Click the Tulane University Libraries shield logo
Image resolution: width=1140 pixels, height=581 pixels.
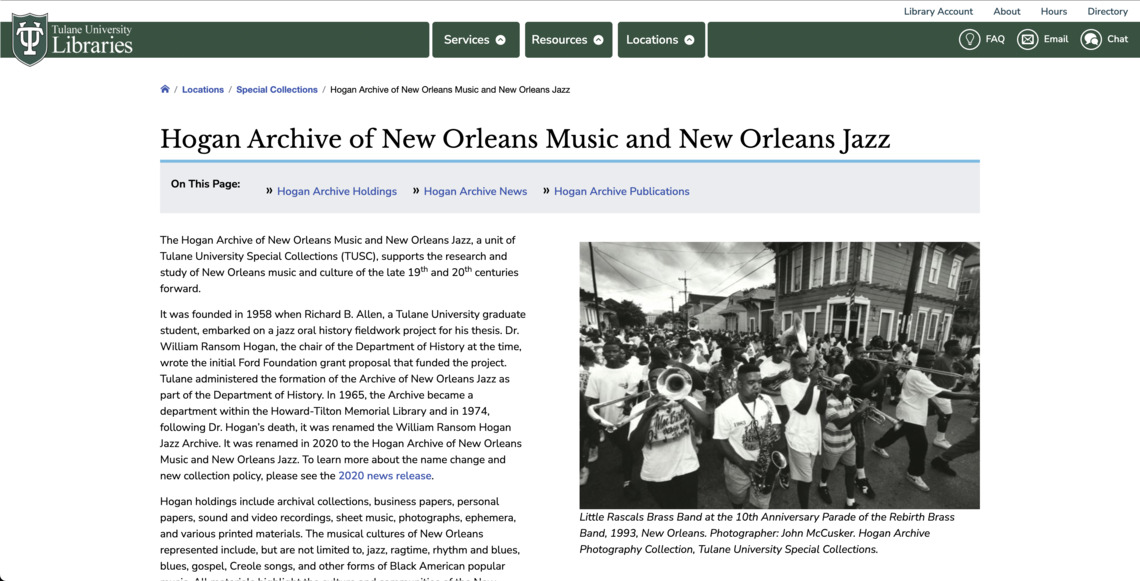30,39
